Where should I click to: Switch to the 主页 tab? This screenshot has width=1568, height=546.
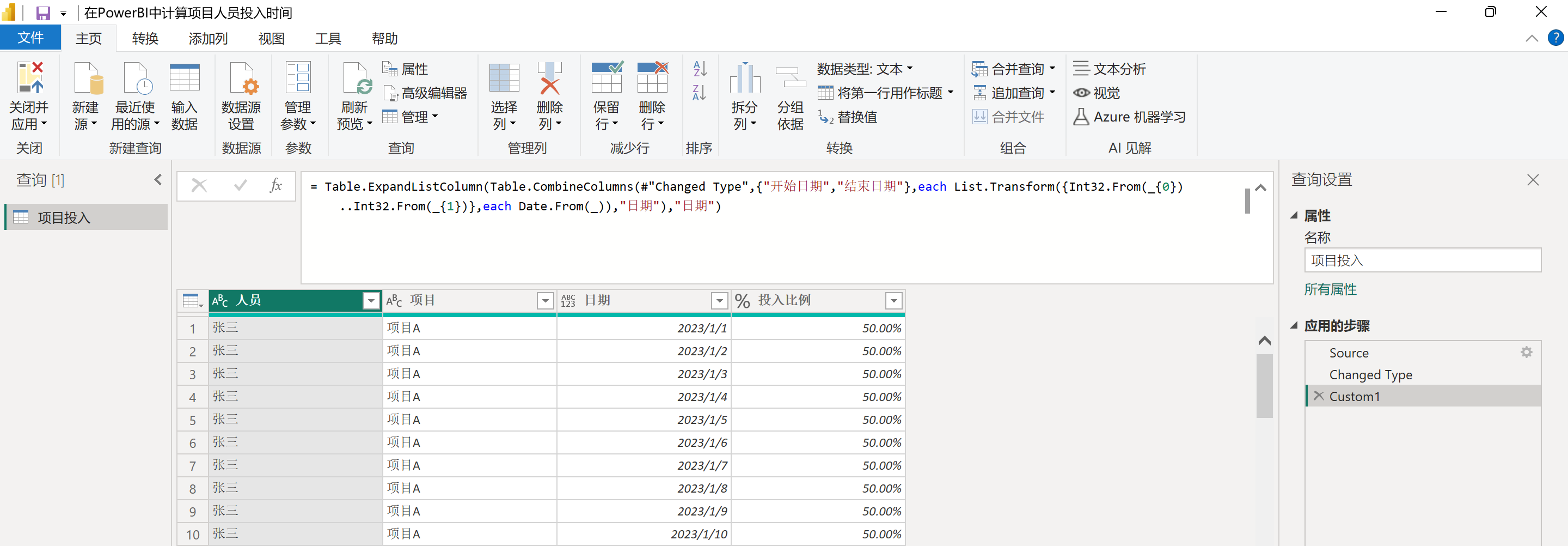click(89, 38)
